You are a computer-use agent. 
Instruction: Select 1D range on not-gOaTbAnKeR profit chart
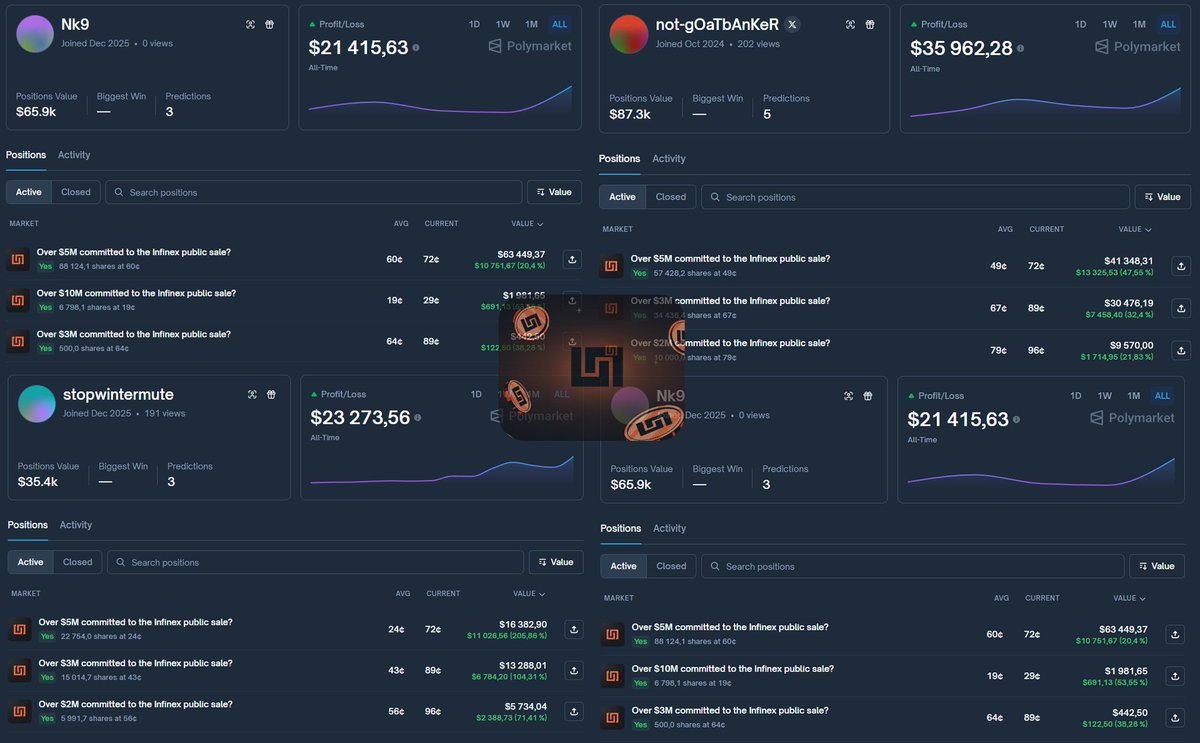[1080, 24]
